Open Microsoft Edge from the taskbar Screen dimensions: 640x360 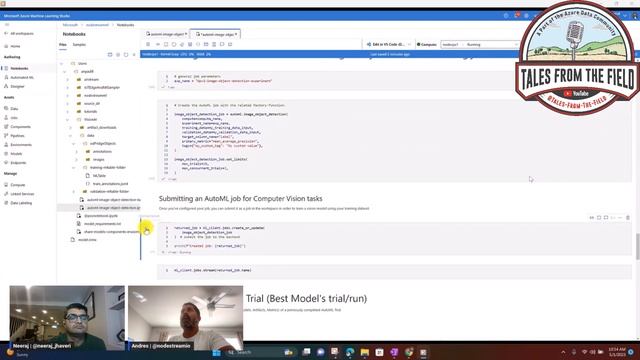[x=350, y=352]
